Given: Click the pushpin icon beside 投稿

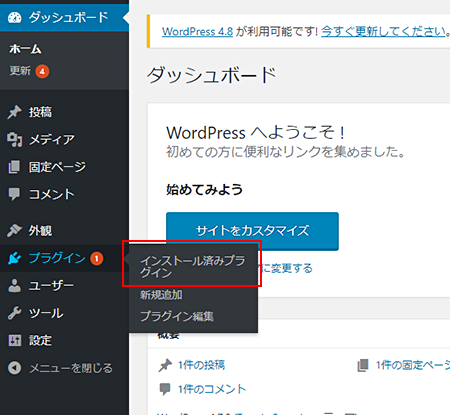Looking at the screenshot, I should tap(15, 112).
